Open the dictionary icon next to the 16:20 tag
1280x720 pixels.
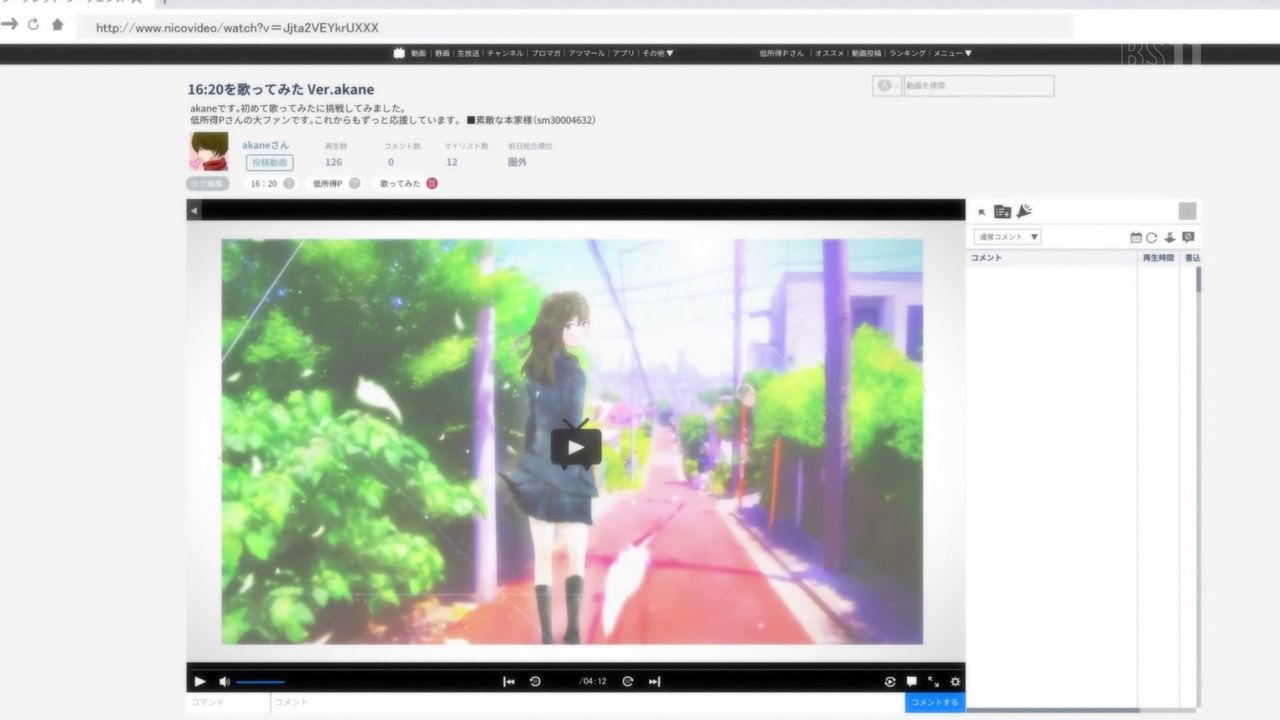[x=289, y=184]
